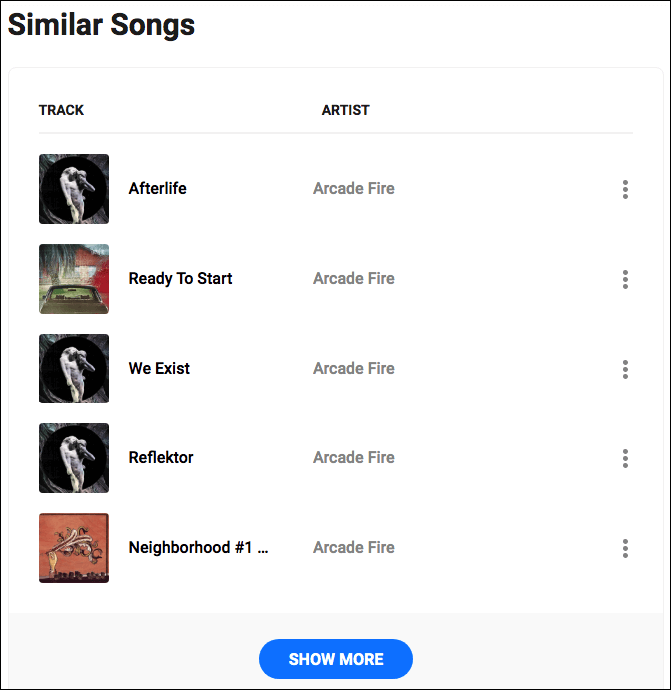
Task: Select the Reflektor track name
Action: [161, 457]
